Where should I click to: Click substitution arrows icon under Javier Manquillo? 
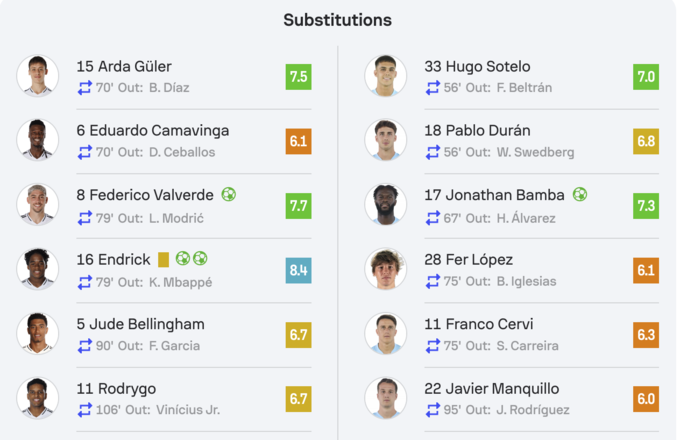(432, 410)
